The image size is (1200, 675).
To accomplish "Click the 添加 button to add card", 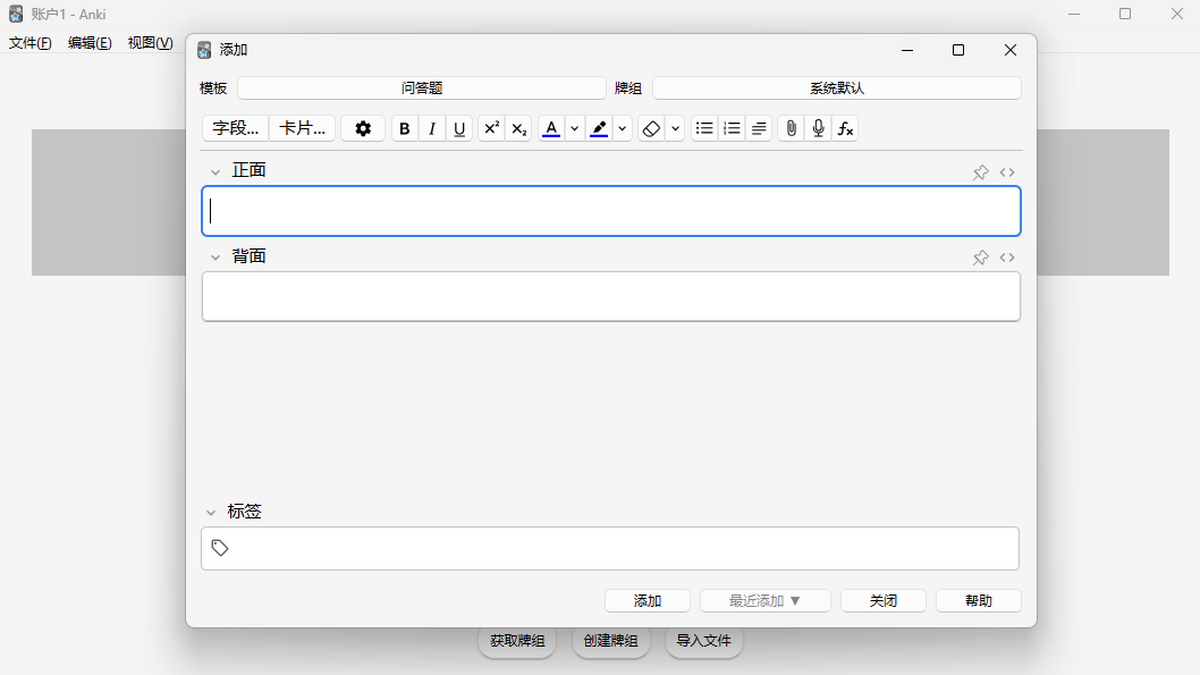I will pos(648,601).
